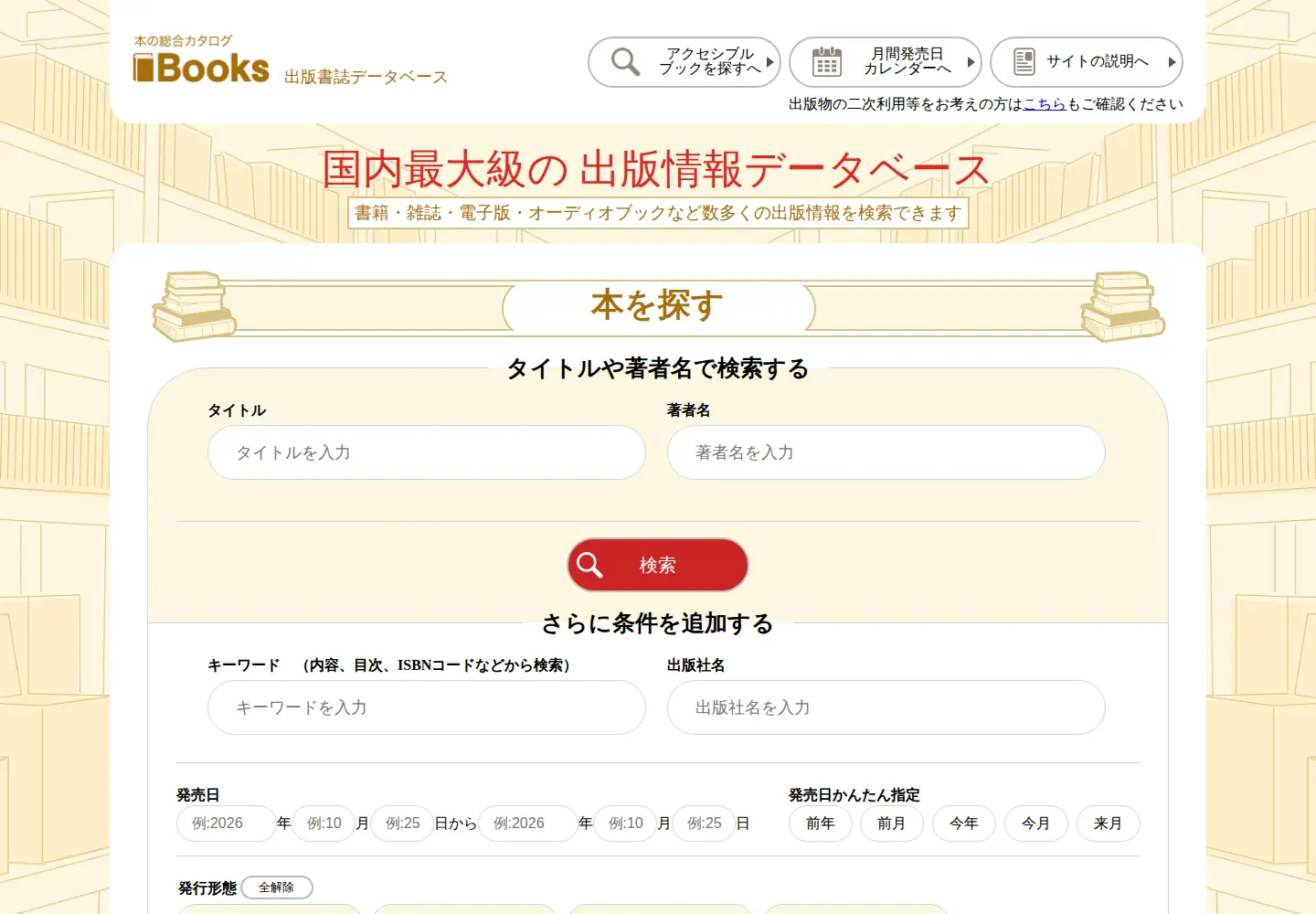Click the タイトルや著者名で検索する heading
Viewport: 1316px width, 914px height.
658,368
